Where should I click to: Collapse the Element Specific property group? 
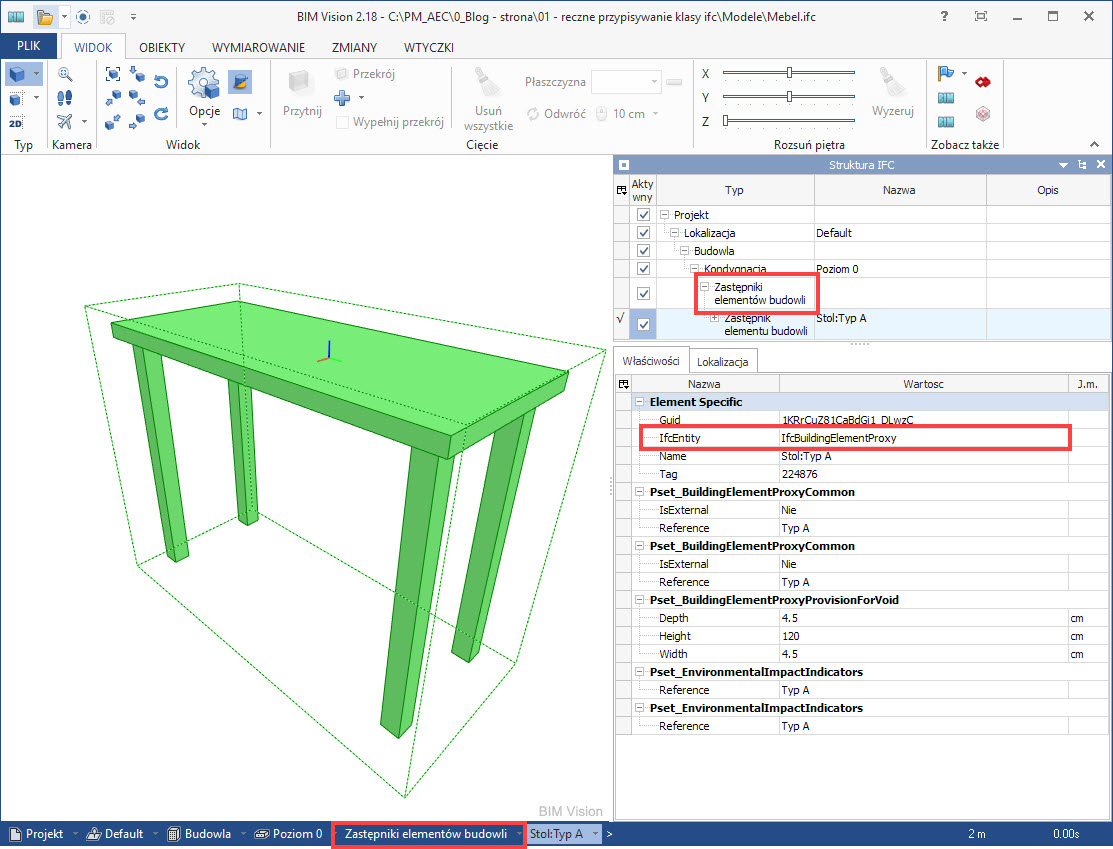pos(640,402)
